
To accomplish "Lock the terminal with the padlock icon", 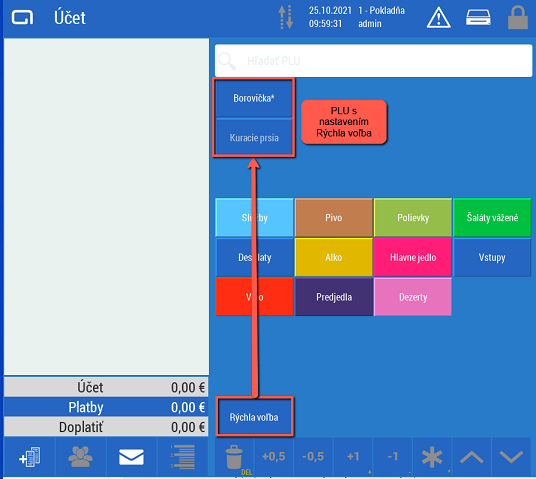I will [x=518, y=17].
